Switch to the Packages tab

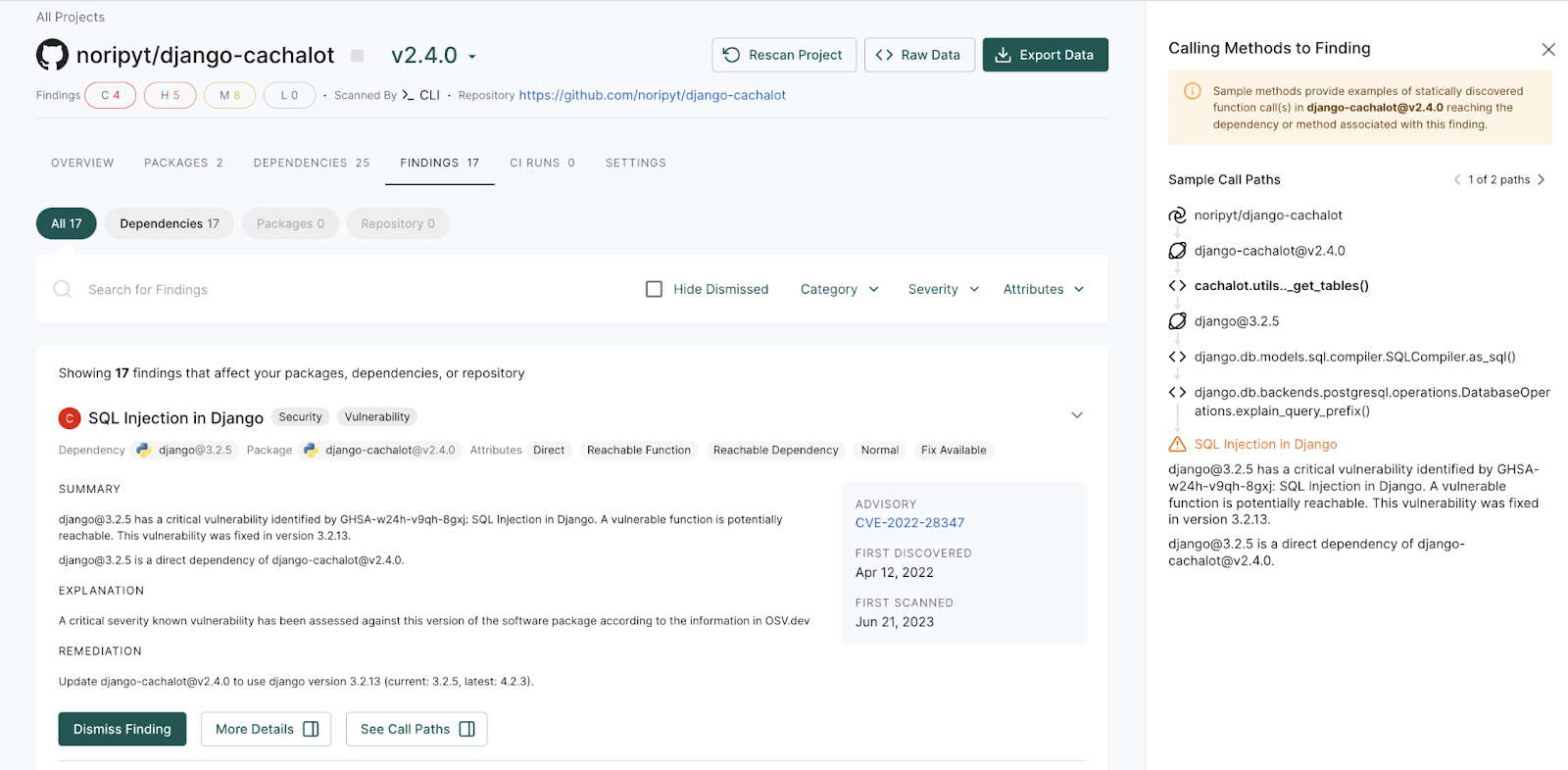click(183, 163)
